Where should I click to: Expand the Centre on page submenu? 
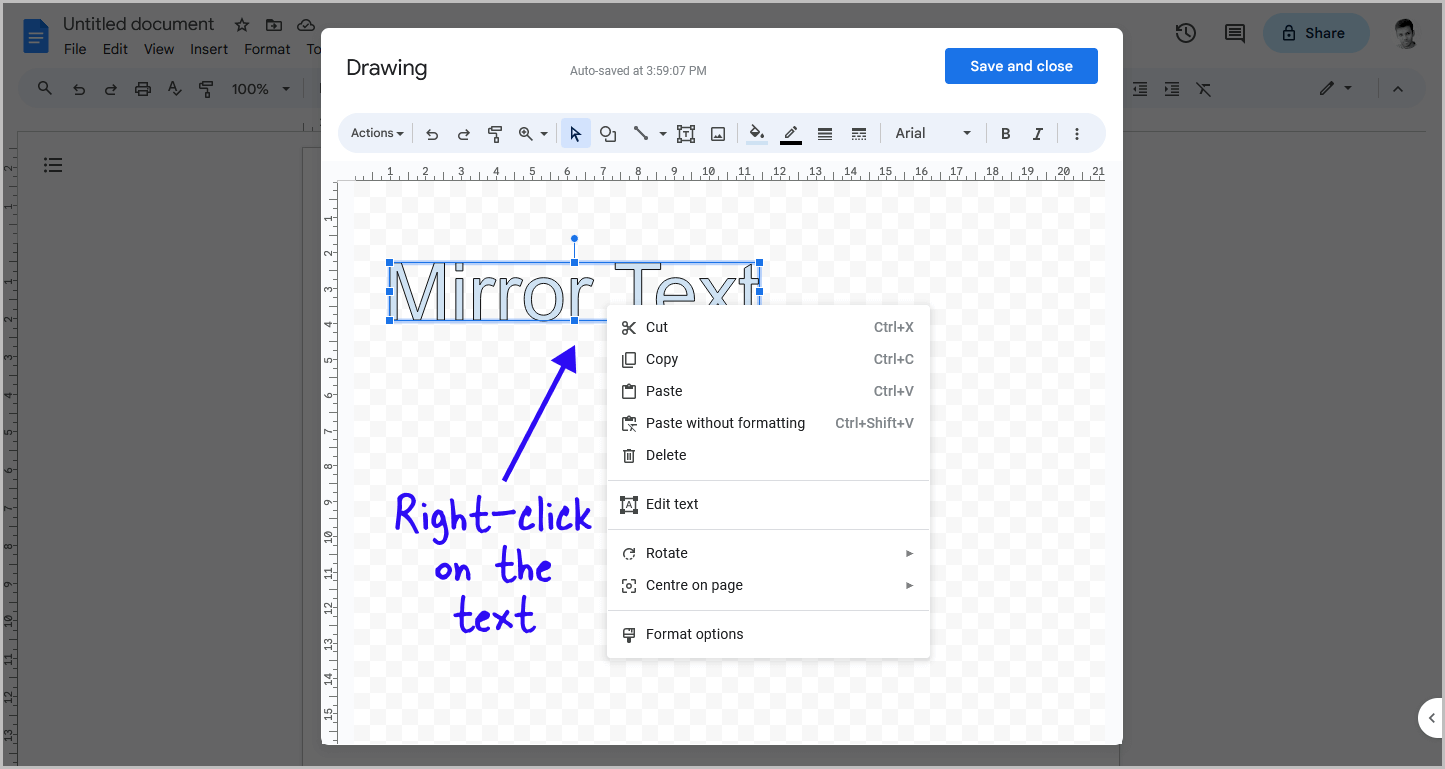pyautogui.click(x=768, y=585)
